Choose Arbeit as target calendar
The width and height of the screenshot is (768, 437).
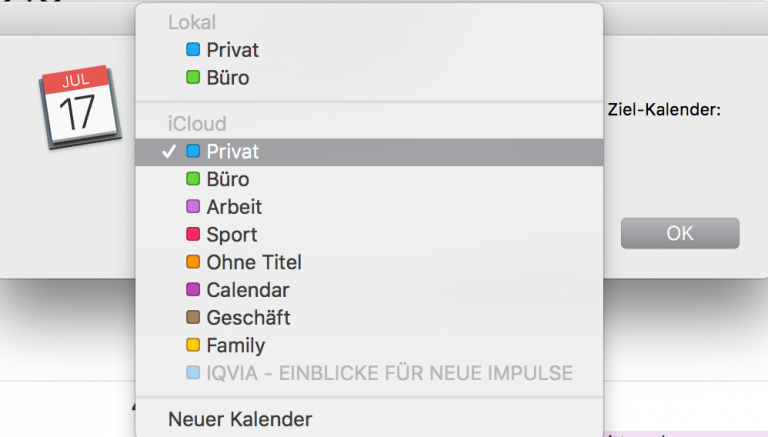pos(234,207)
